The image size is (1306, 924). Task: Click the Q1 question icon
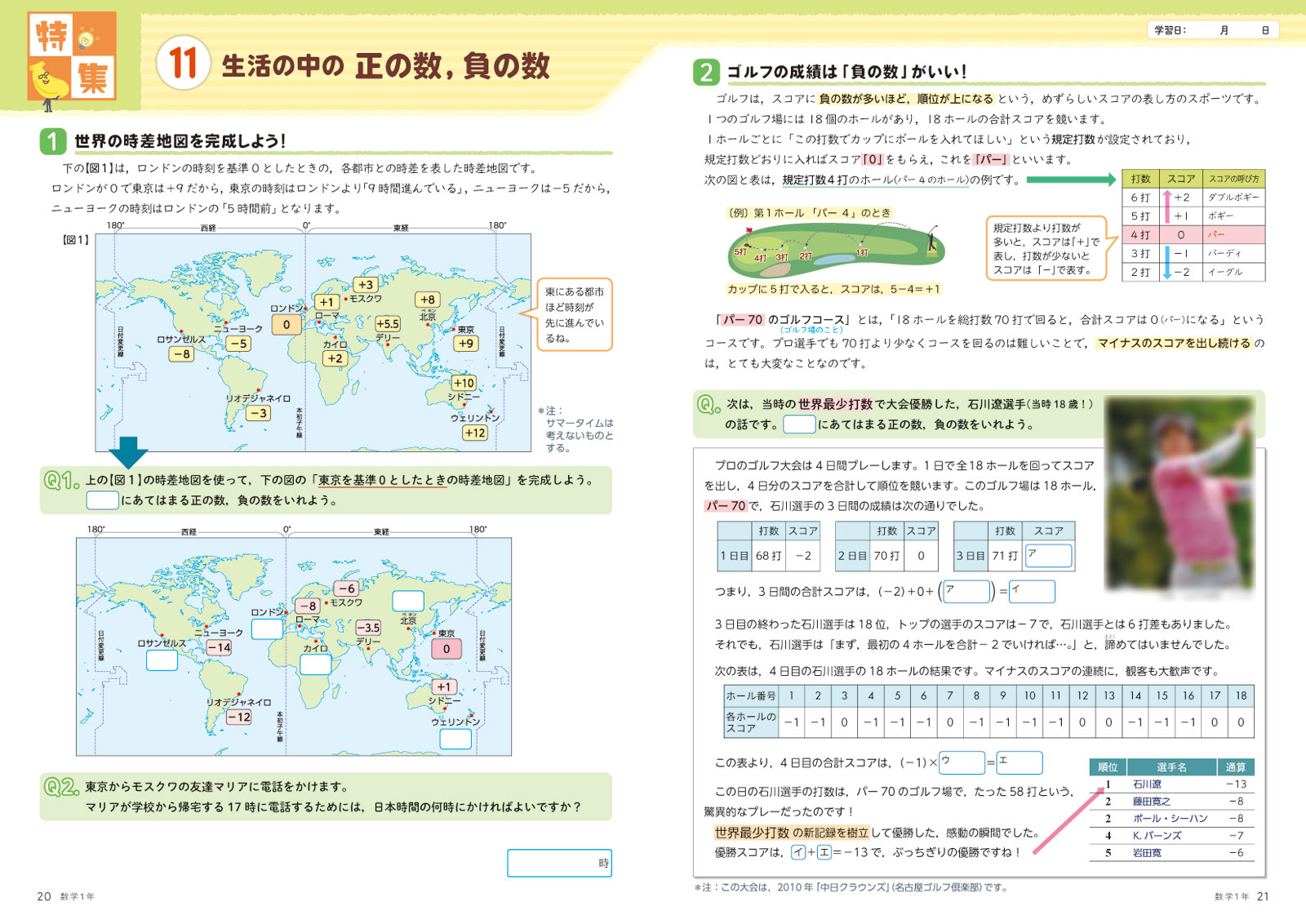click(x=61, y=481)
